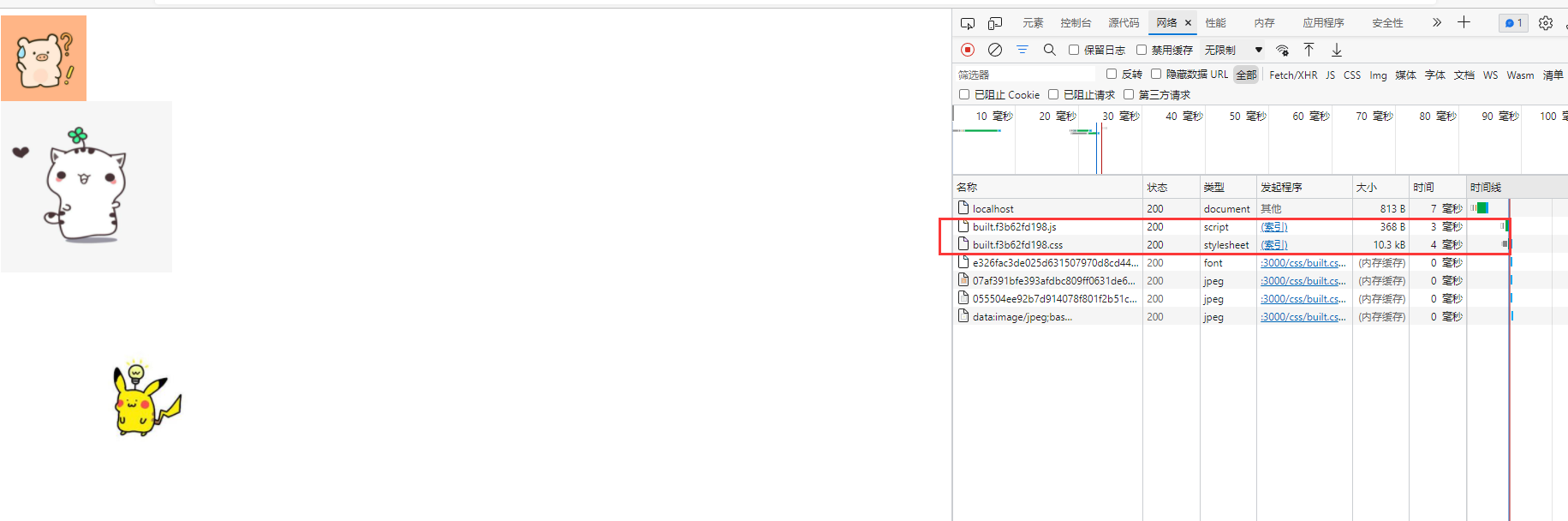Sort by 时间 column header
Viewport: 1568px width, 521px height.
(1438, 187)
